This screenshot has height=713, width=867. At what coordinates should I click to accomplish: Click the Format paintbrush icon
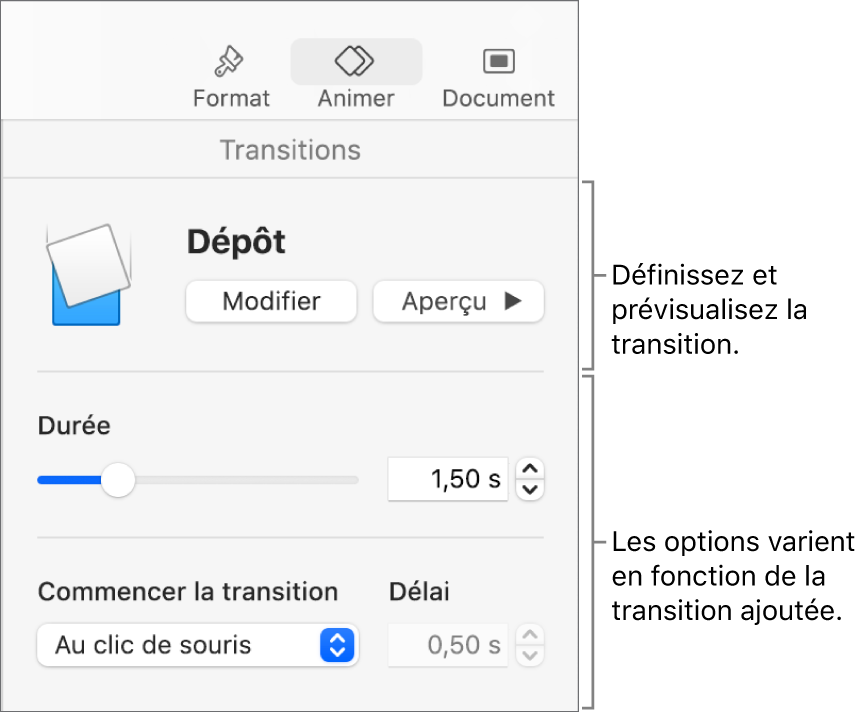coord(229,61)
